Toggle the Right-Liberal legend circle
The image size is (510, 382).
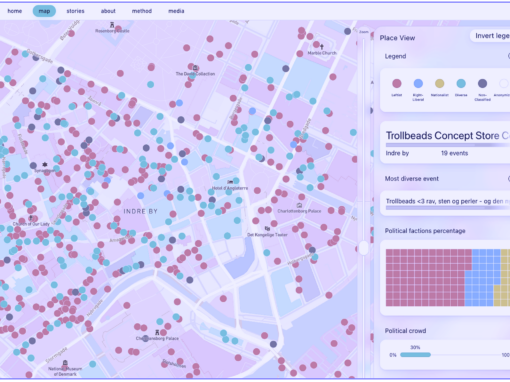[x=418, y=83]
